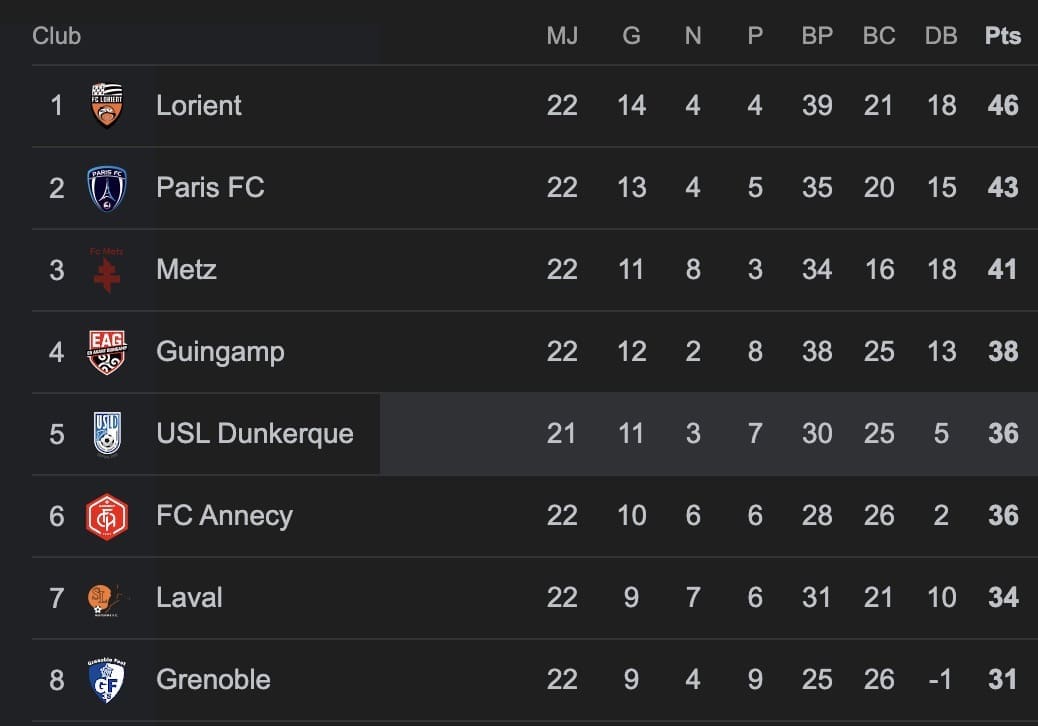Click the EAG Guingamp crest
Viewport: 1038px width, 726px height.
pos(107,352)
